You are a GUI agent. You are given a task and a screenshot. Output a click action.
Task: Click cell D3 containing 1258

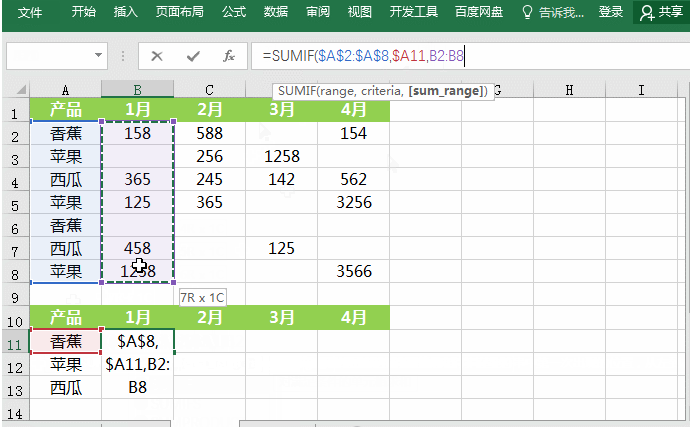pyautogui.click(x=282, y=156)
